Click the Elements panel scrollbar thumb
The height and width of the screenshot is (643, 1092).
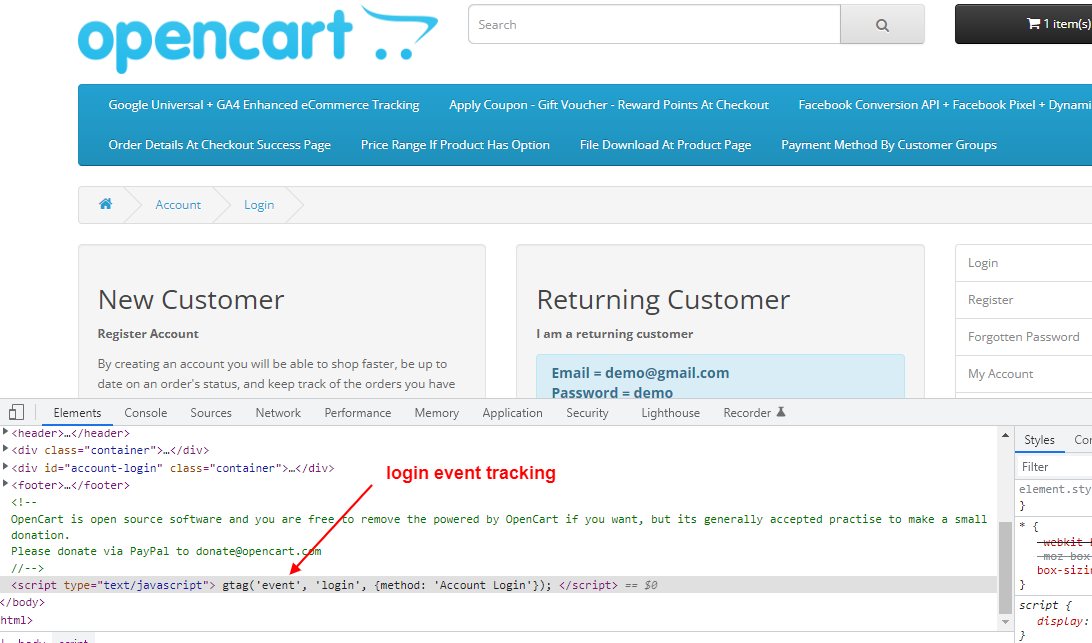pos(1005,567)
